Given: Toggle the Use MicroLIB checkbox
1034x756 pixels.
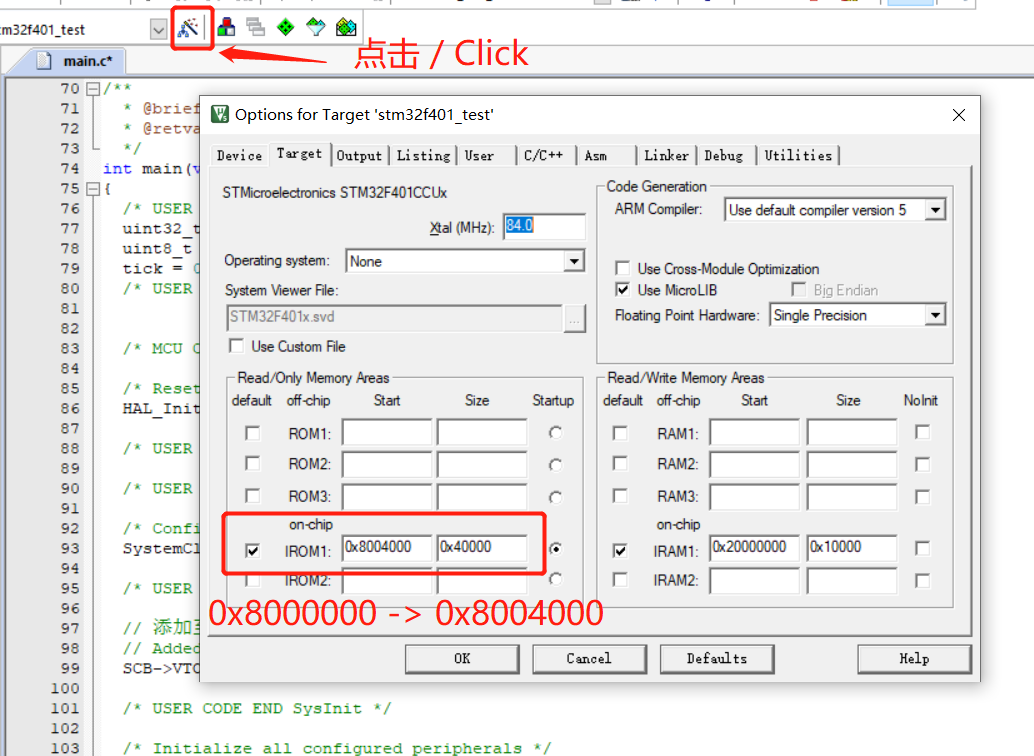Looking at the screenshot, I should coord(622,290).
